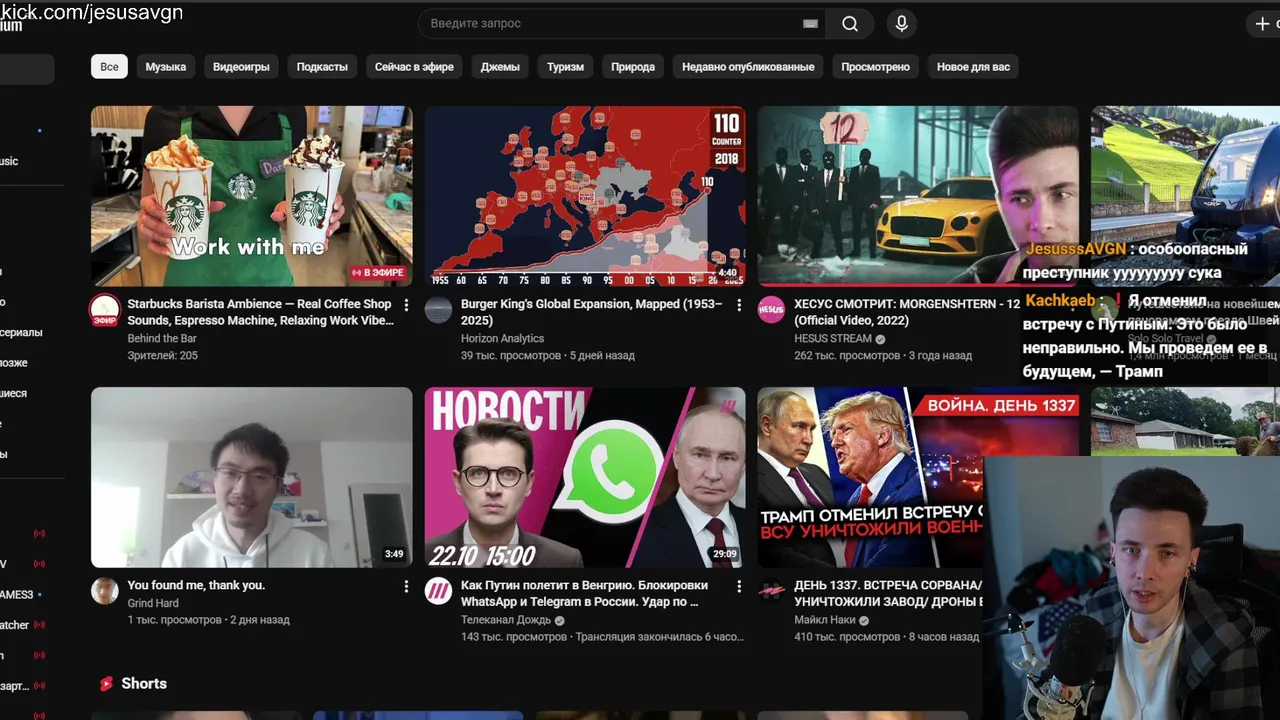This screenshot has height=720, width=1280.
Task: Open title You found me, thank you.
Action: [196, 585]
